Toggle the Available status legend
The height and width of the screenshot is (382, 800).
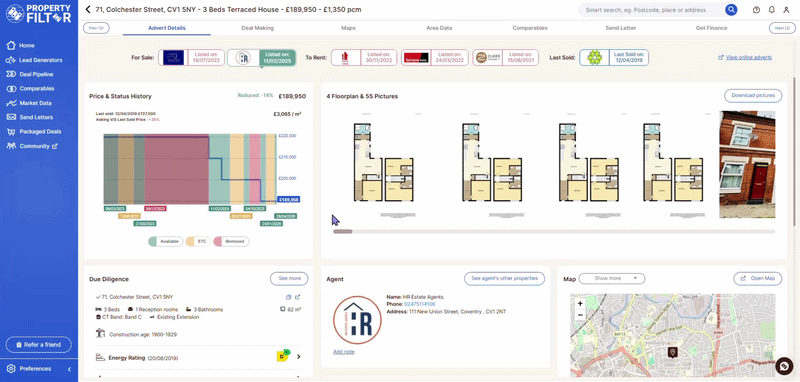(x=166, y=241)
